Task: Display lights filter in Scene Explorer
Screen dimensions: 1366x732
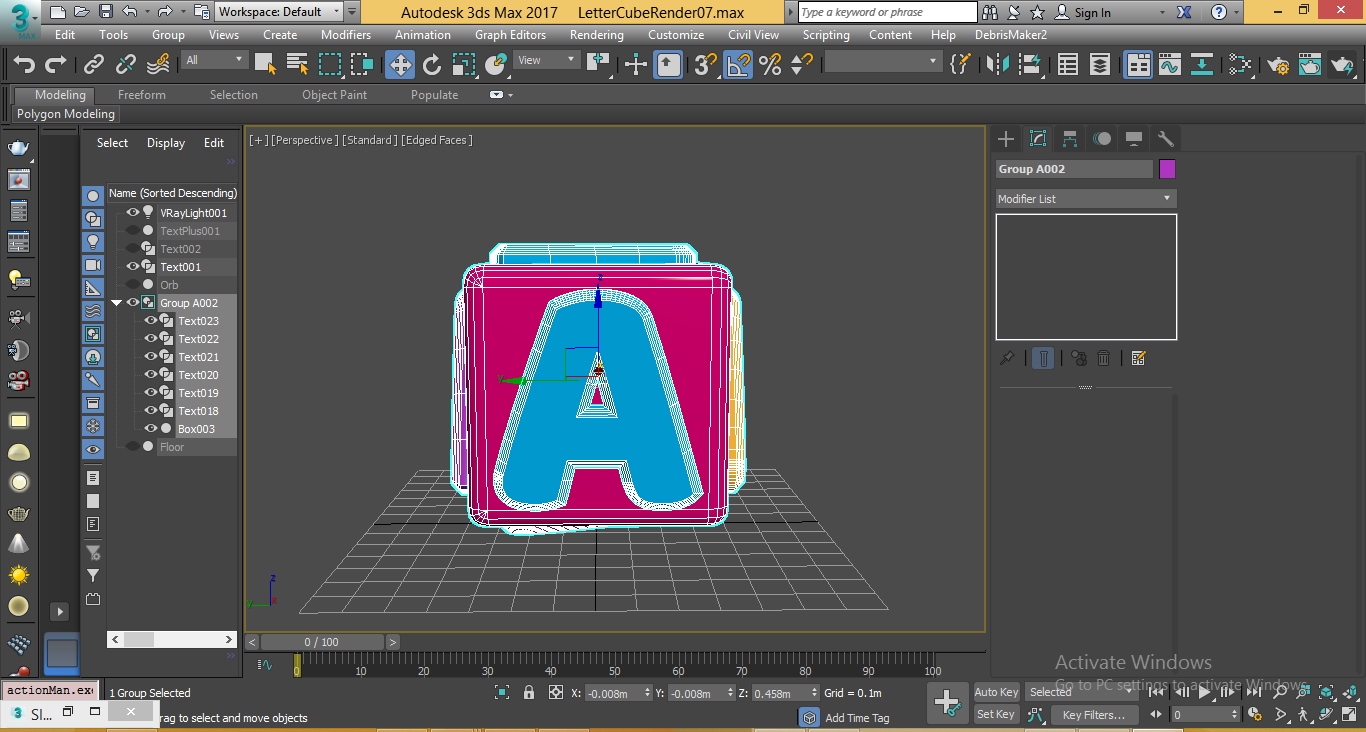Action: pyautogui.click(x=93, y=242)
